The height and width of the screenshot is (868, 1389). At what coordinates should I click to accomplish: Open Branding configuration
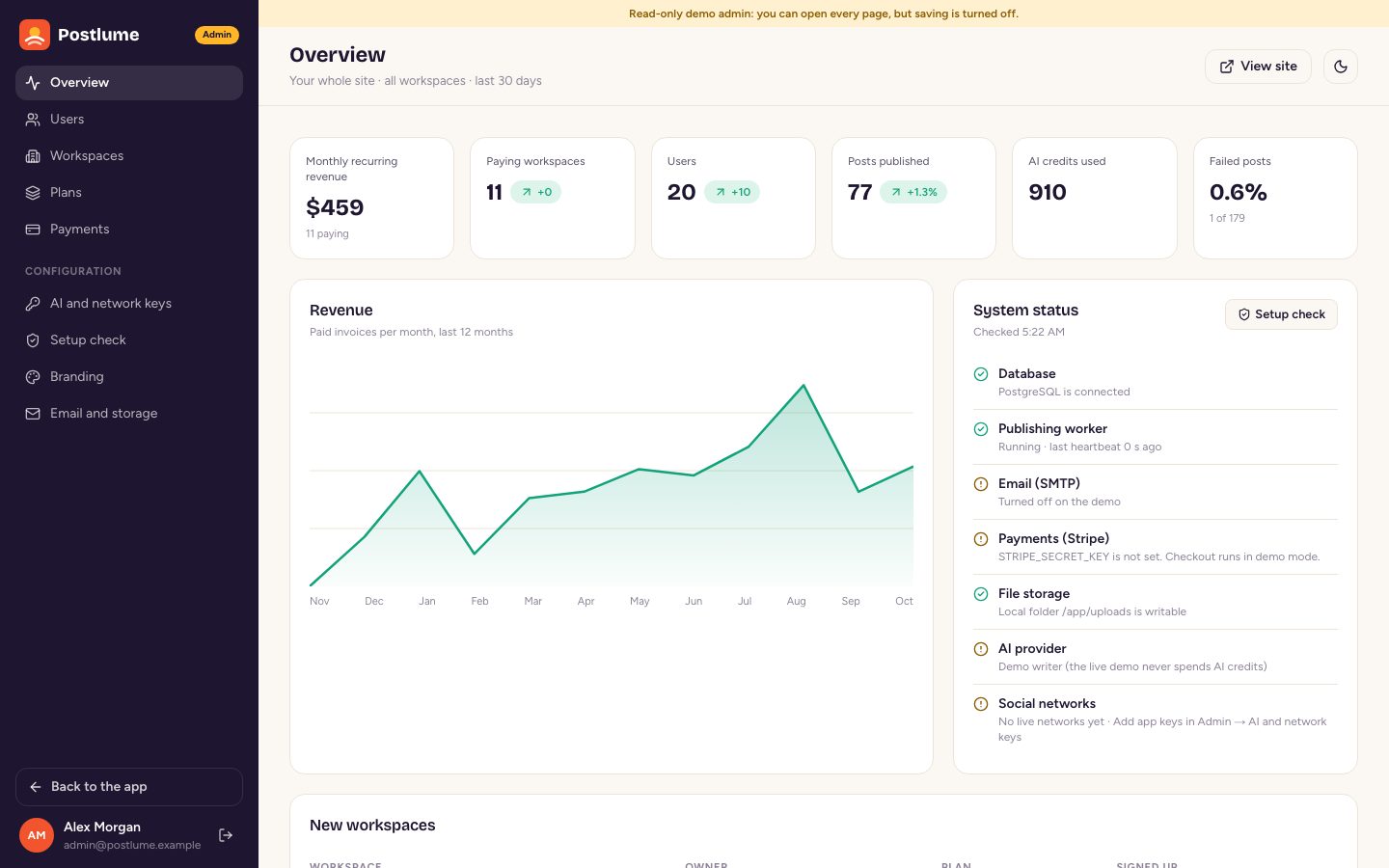tap(129, 377)
